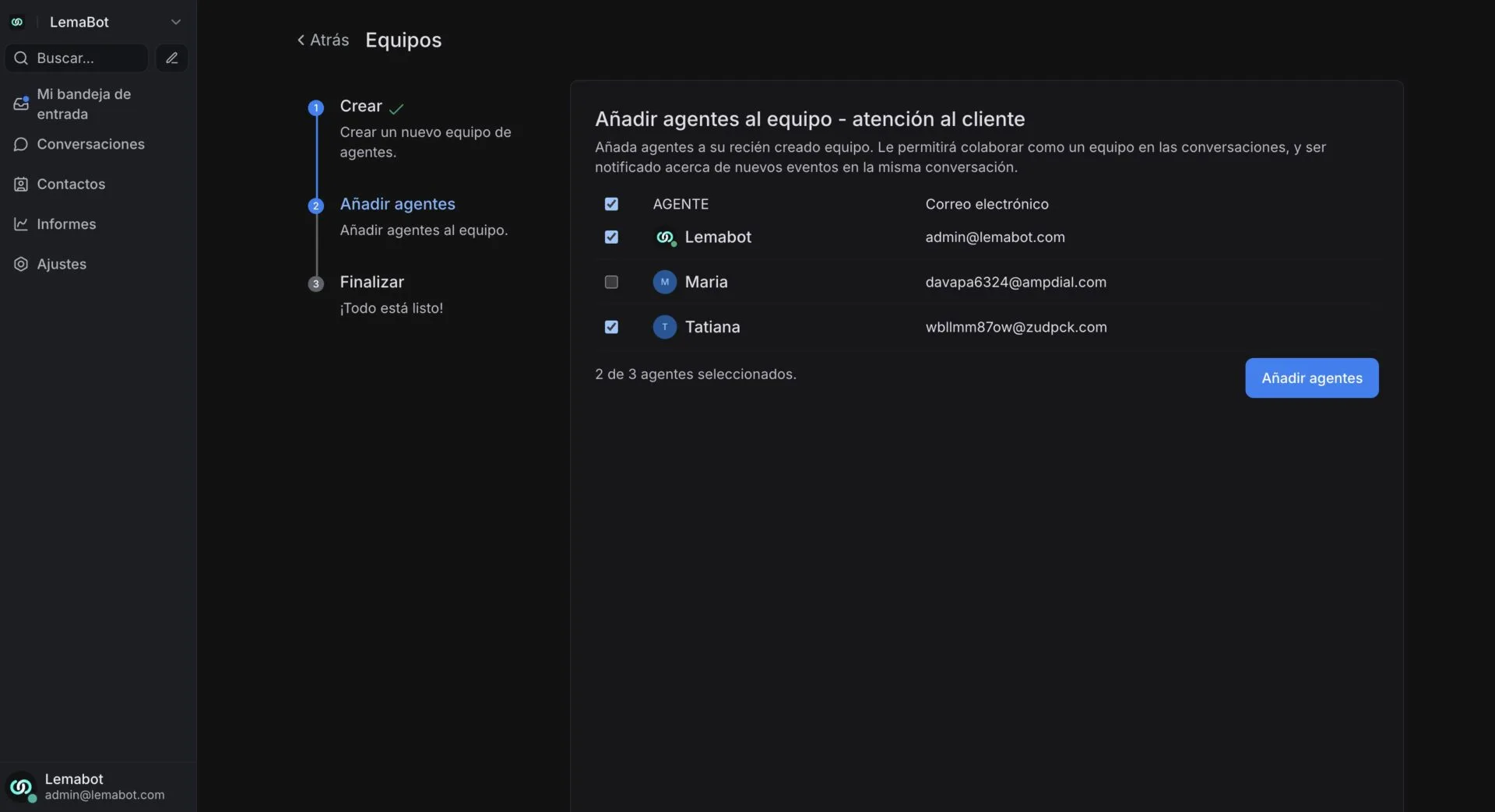Focus the Buscar search field
This screenshot has height=812, width=1495.
click(x=86, y=58)
